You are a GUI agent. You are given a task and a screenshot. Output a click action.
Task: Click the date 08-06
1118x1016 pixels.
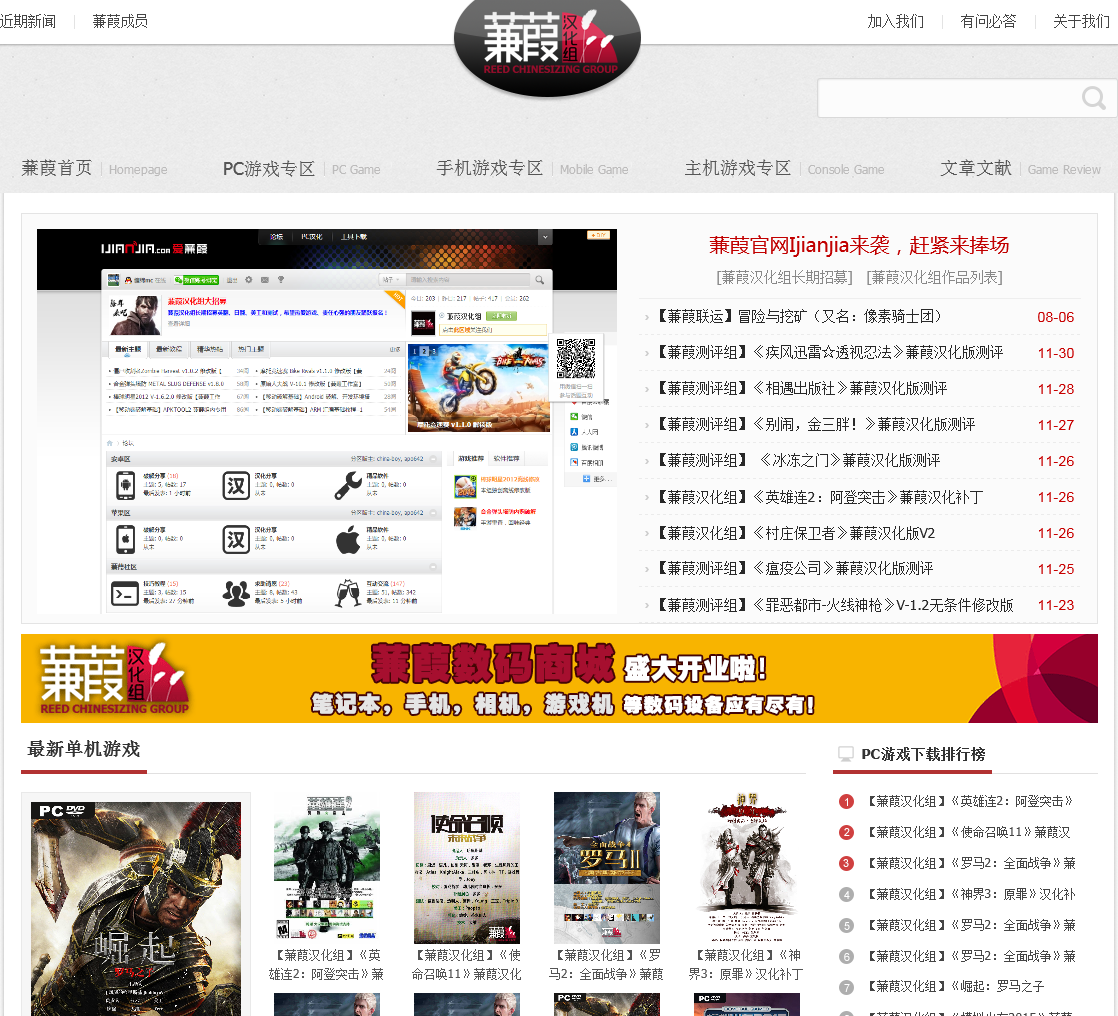[x=1055, y=317]
